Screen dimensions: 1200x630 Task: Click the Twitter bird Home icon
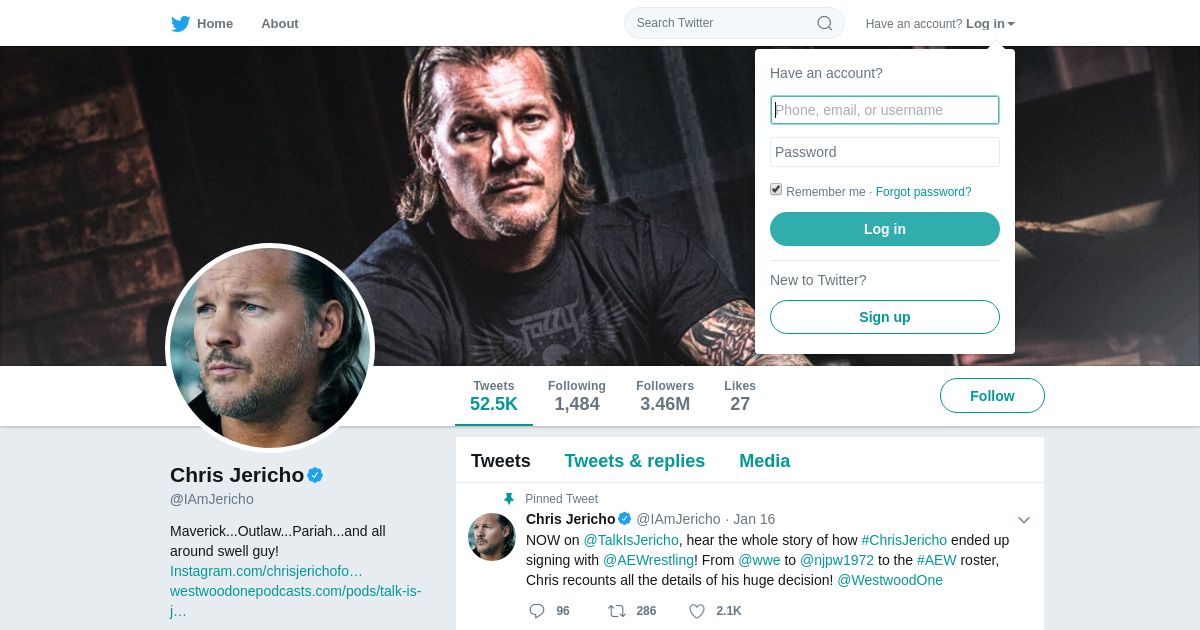tap(181, 24)
